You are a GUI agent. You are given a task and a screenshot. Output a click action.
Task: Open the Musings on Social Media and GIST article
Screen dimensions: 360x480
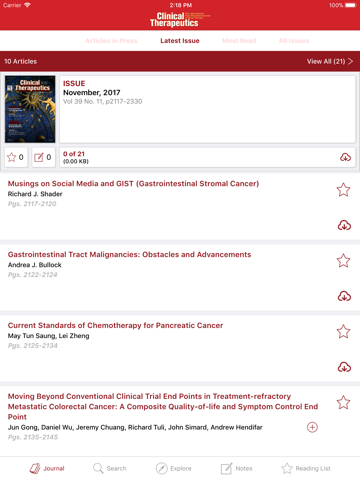[x=133, y=184]
